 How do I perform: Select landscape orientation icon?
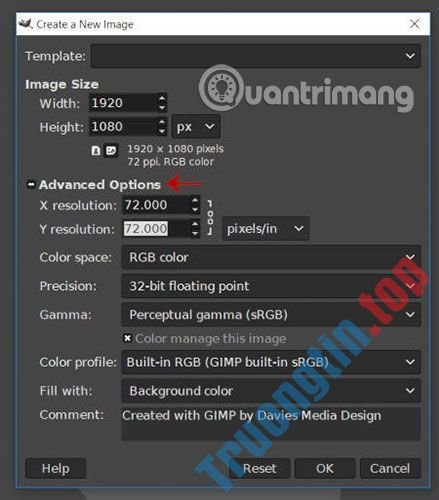[x=111, y=151]
